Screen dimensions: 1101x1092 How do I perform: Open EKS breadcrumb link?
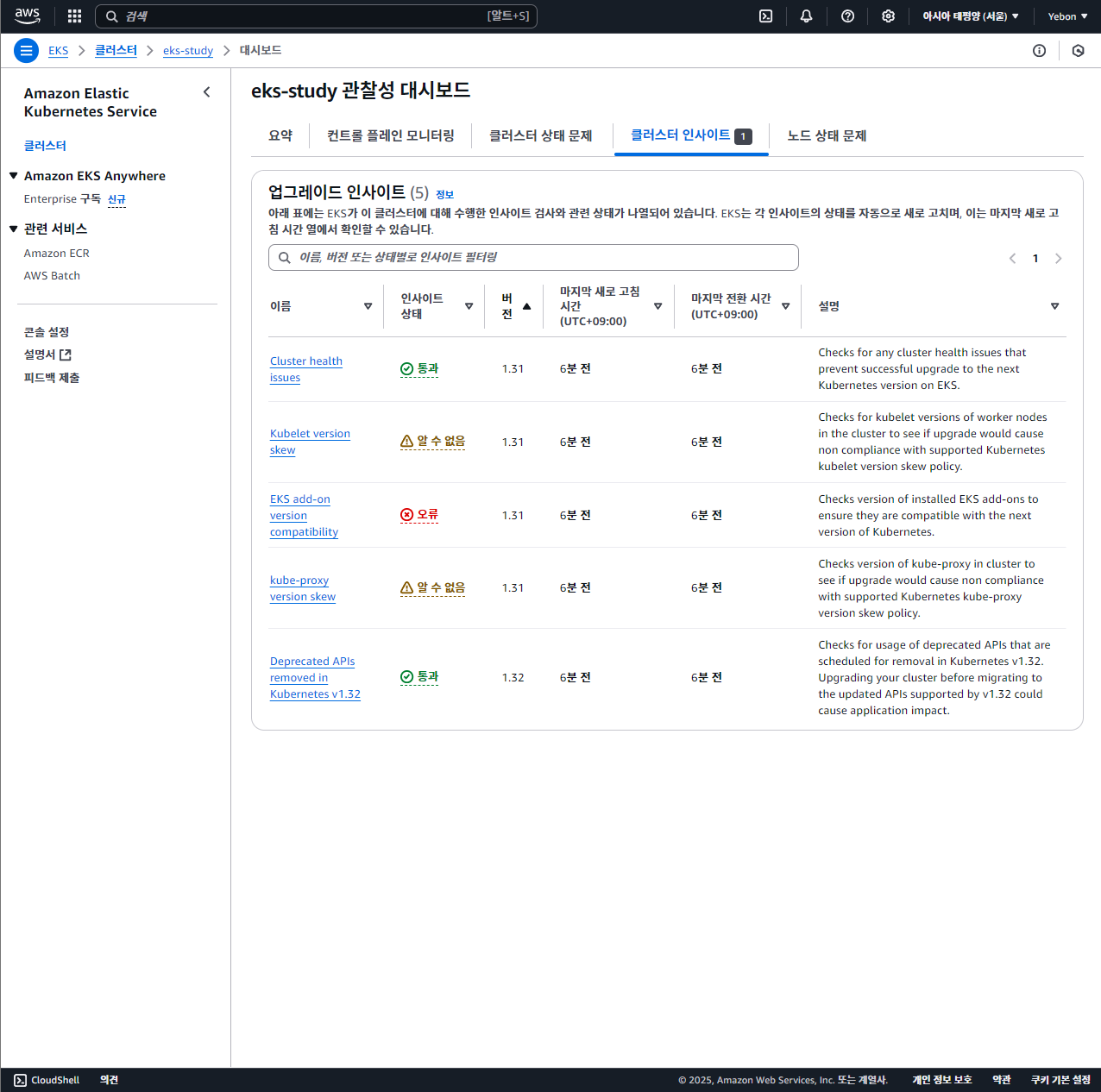58,51
